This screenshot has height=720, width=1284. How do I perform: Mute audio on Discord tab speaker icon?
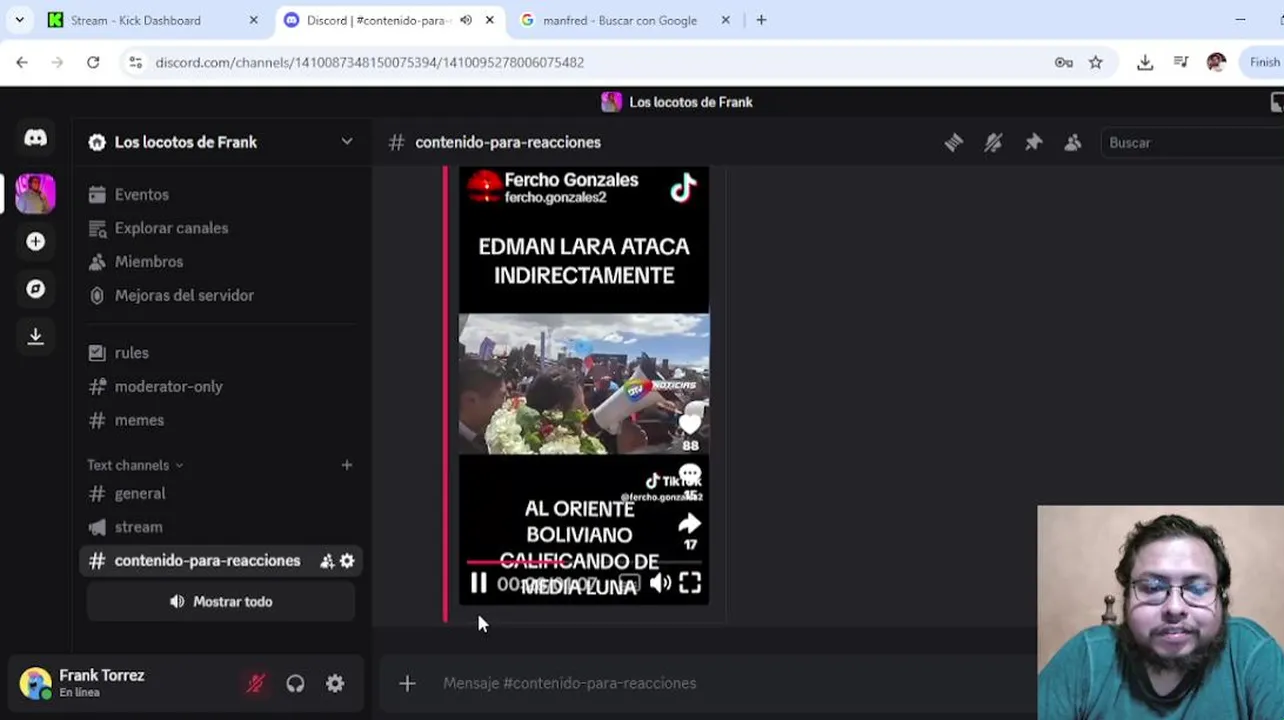pyautogui.click(x=466, y=20)
